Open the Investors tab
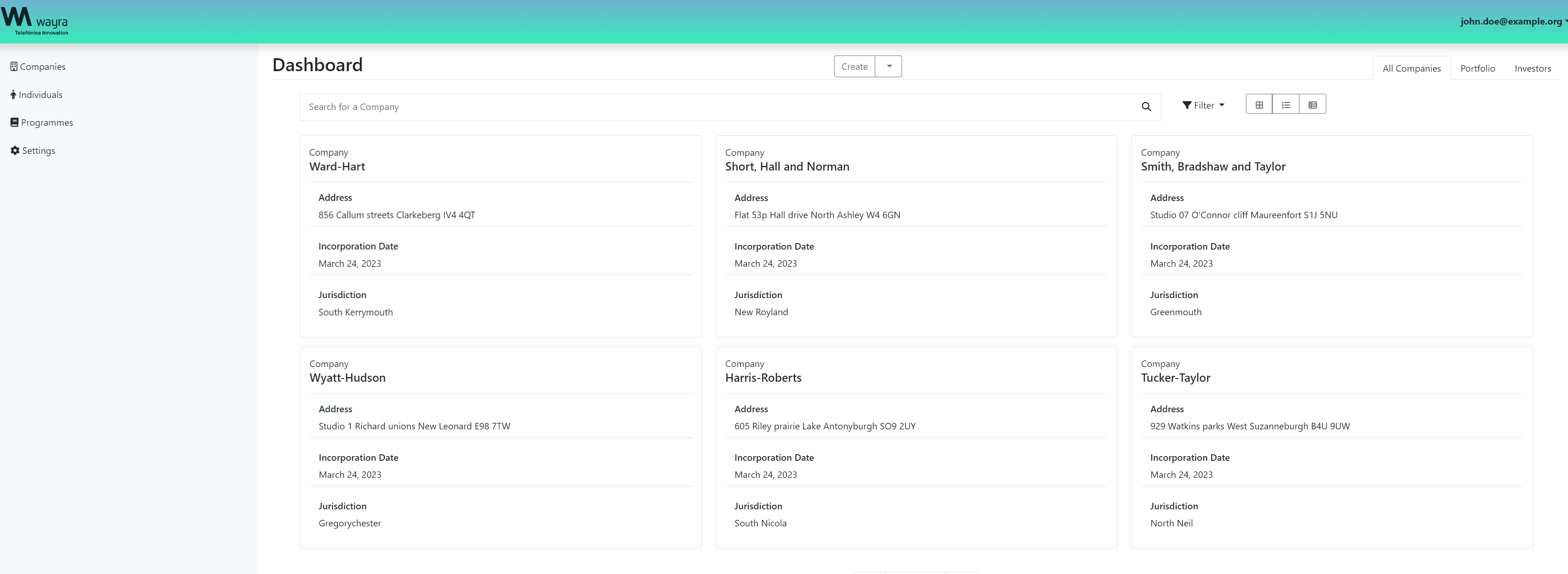 [x=1533, y=68]
